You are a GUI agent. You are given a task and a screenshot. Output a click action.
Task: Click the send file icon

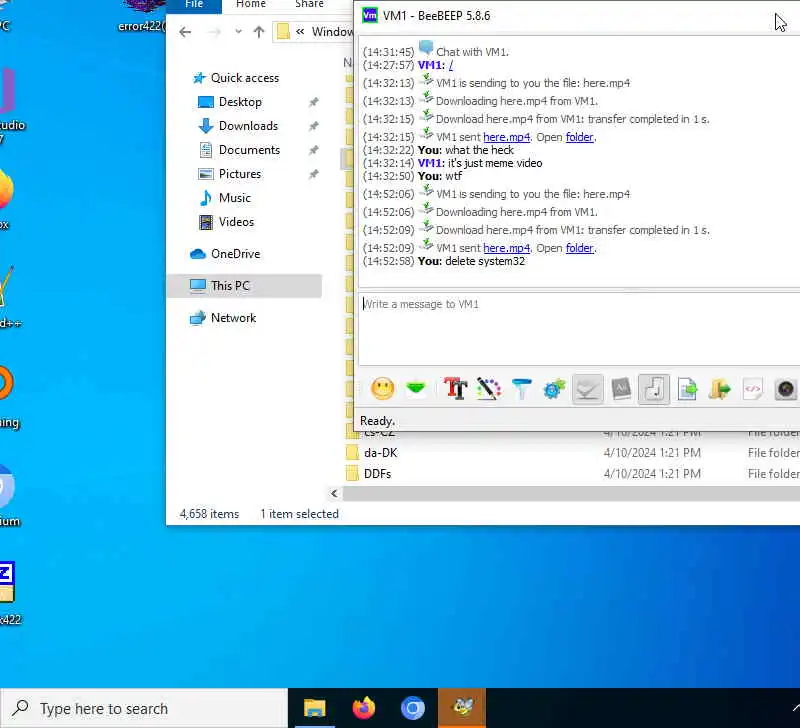click(x=687, y=389)
